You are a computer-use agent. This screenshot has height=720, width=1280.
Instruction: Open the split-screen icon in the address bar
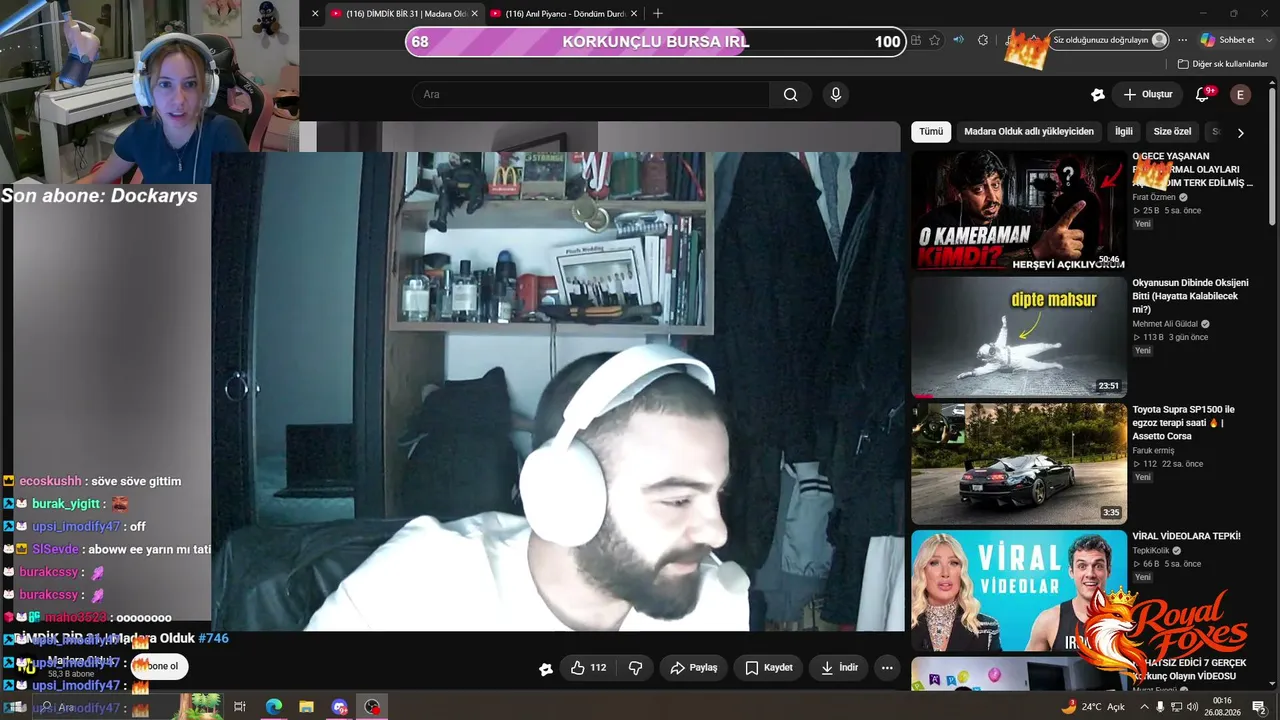click(916, 40)
